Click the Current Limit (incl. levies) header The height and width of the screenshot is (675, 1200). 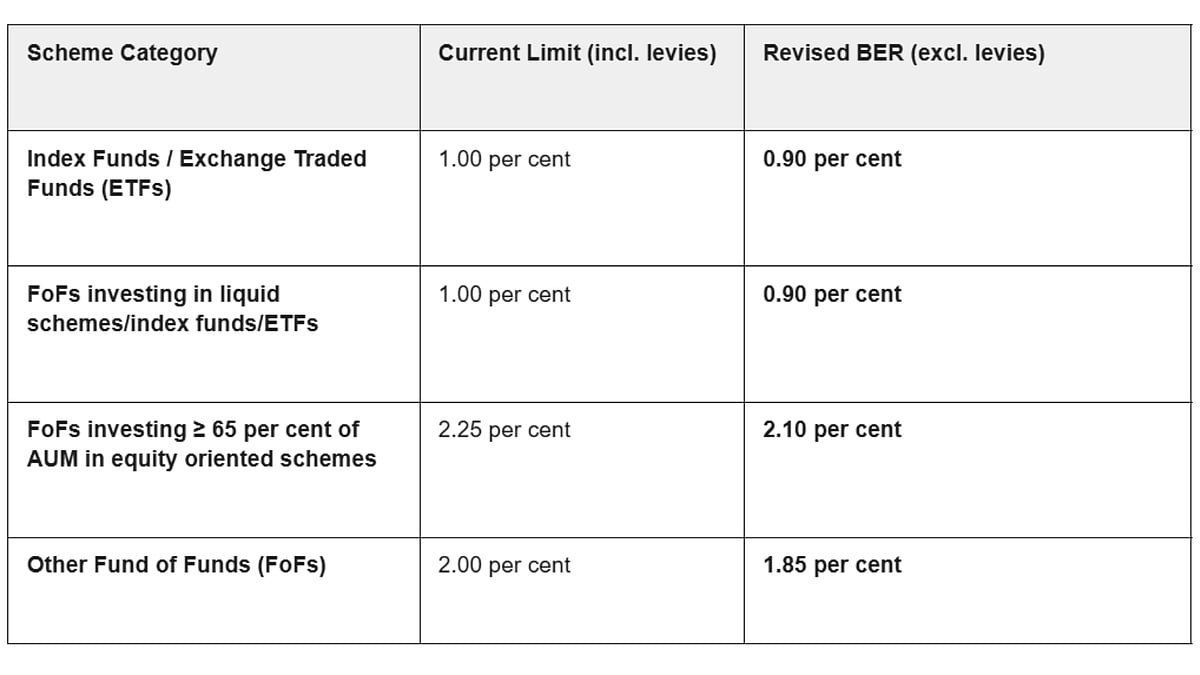[x=577, y=53]
